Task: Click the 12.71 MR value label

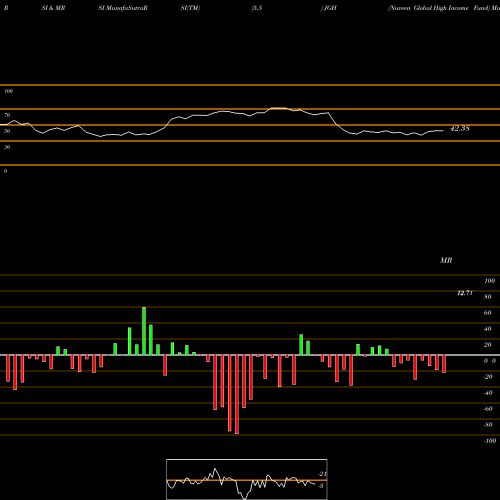Action: [x=465, y=293]
